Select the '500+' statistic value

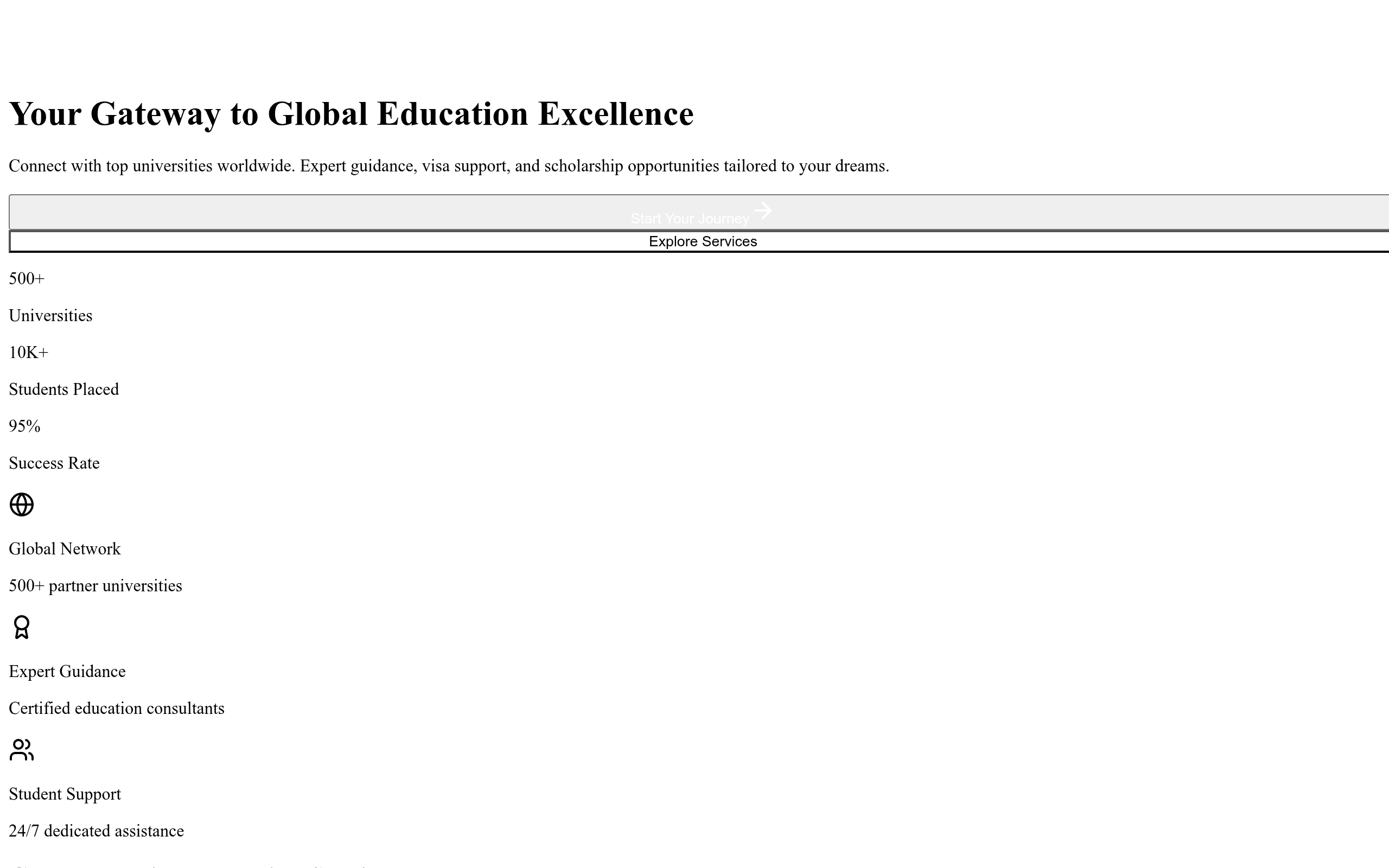(27, 278)
